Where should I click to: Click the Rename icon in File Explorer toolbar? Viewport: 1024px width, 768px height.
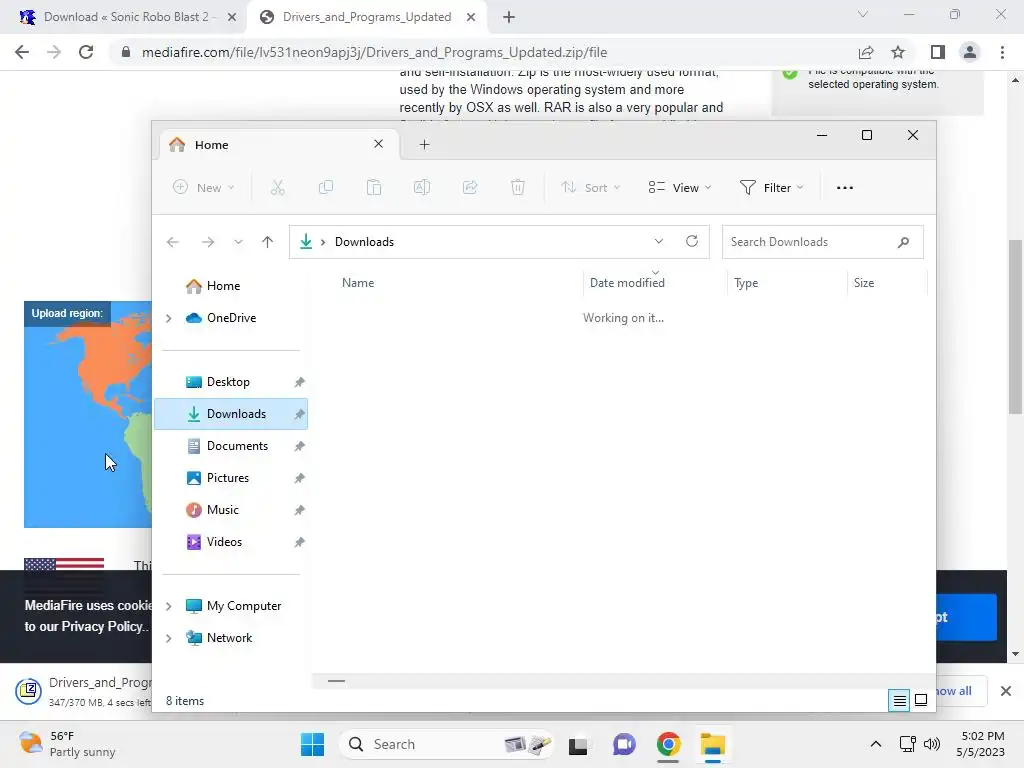click(x=422, y=188)
